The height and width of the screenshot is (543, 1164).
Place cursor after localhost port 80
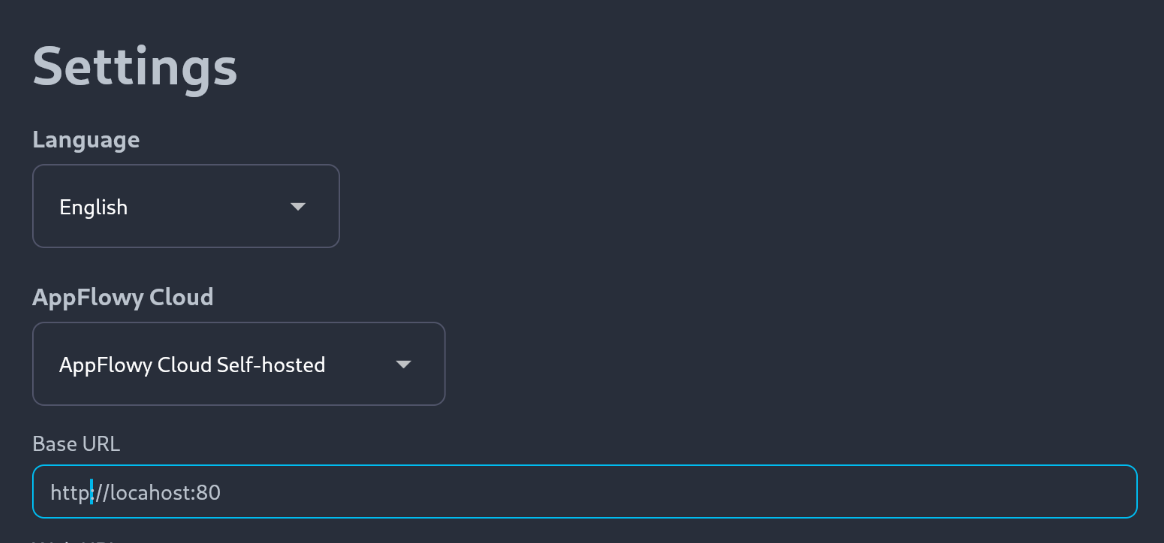222,492
